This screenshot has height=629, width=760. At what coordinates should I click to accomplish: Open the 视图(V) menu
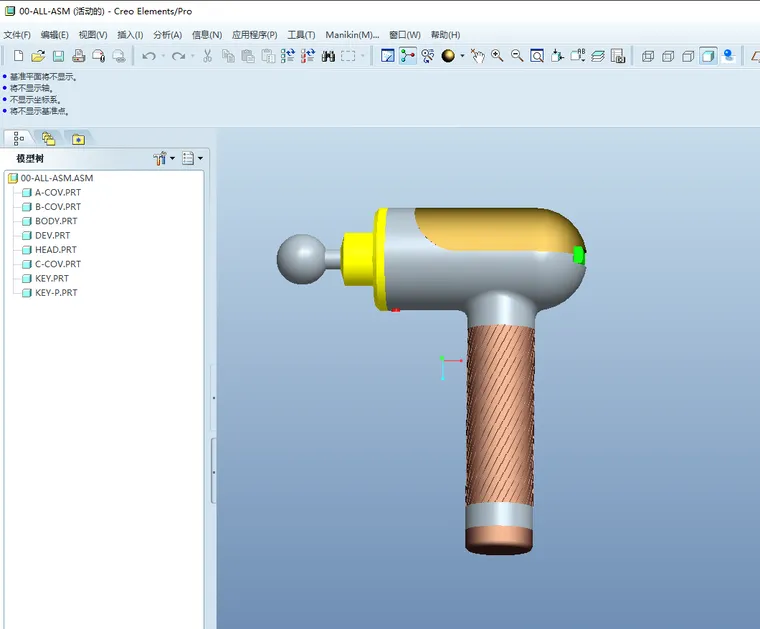pos(93,35)
